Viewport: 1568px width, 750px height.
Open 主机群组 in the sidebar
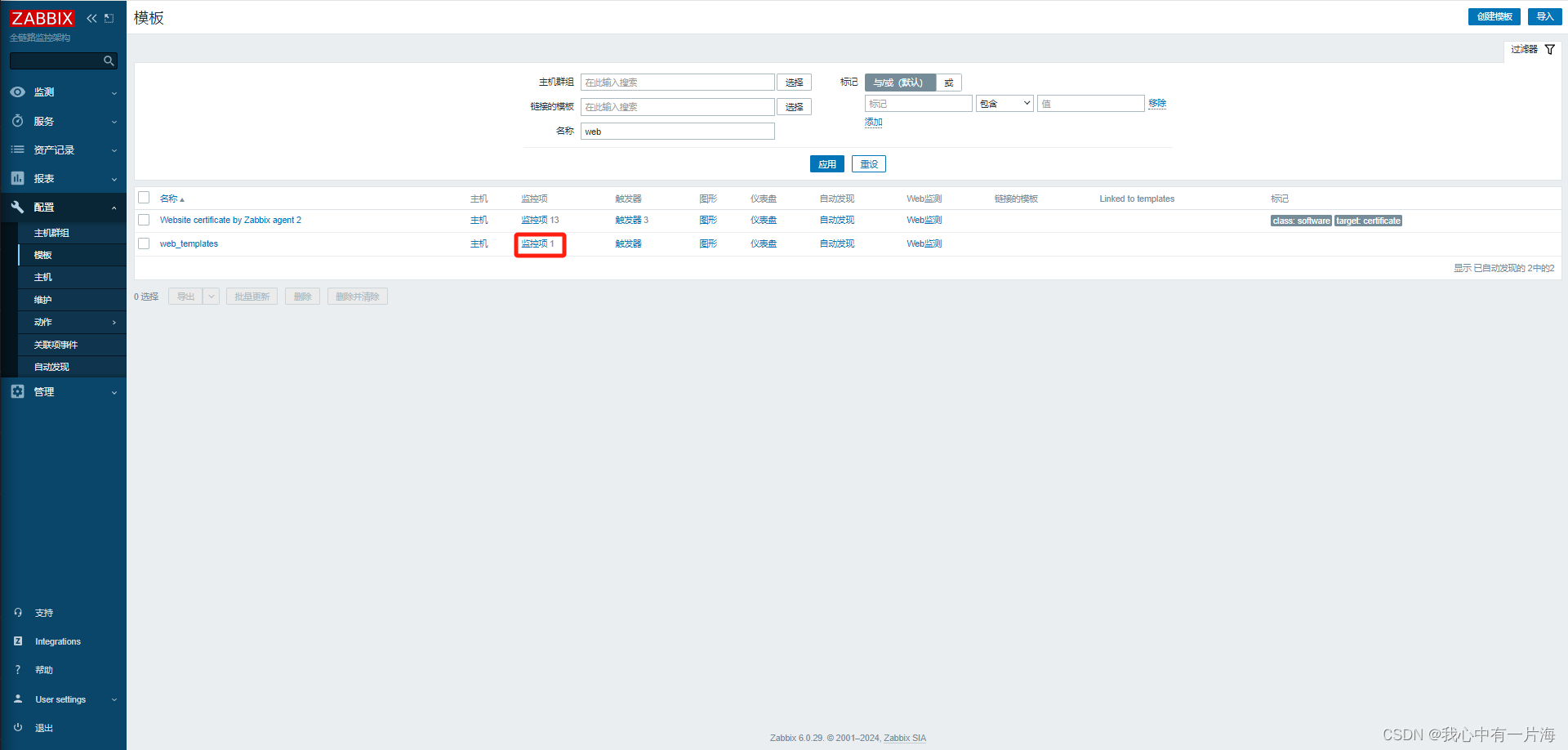(x=72, y=233)
